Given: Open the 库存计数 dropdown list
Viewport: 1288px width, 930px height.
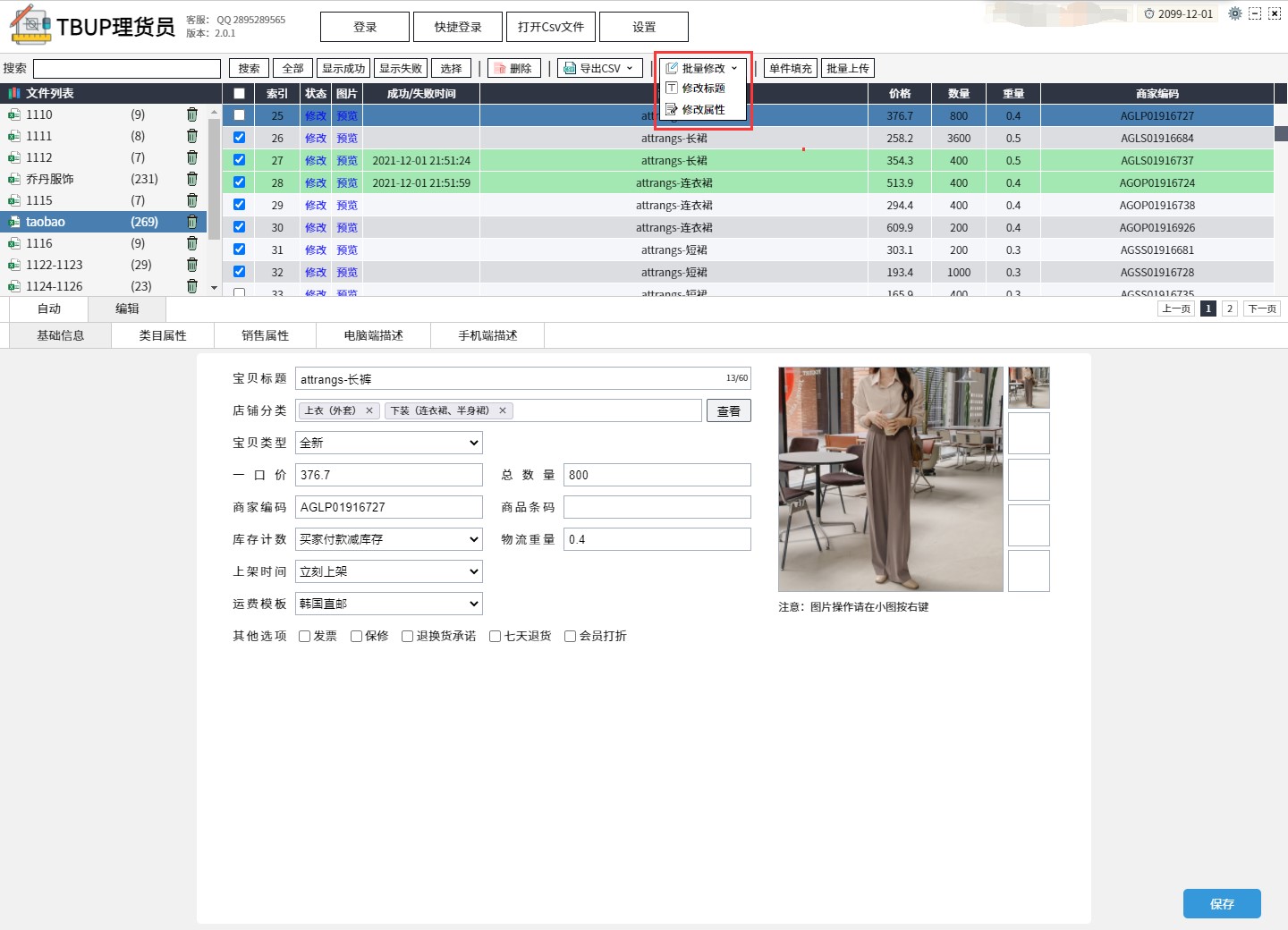Looking at the screenshot, I should 389,539.
